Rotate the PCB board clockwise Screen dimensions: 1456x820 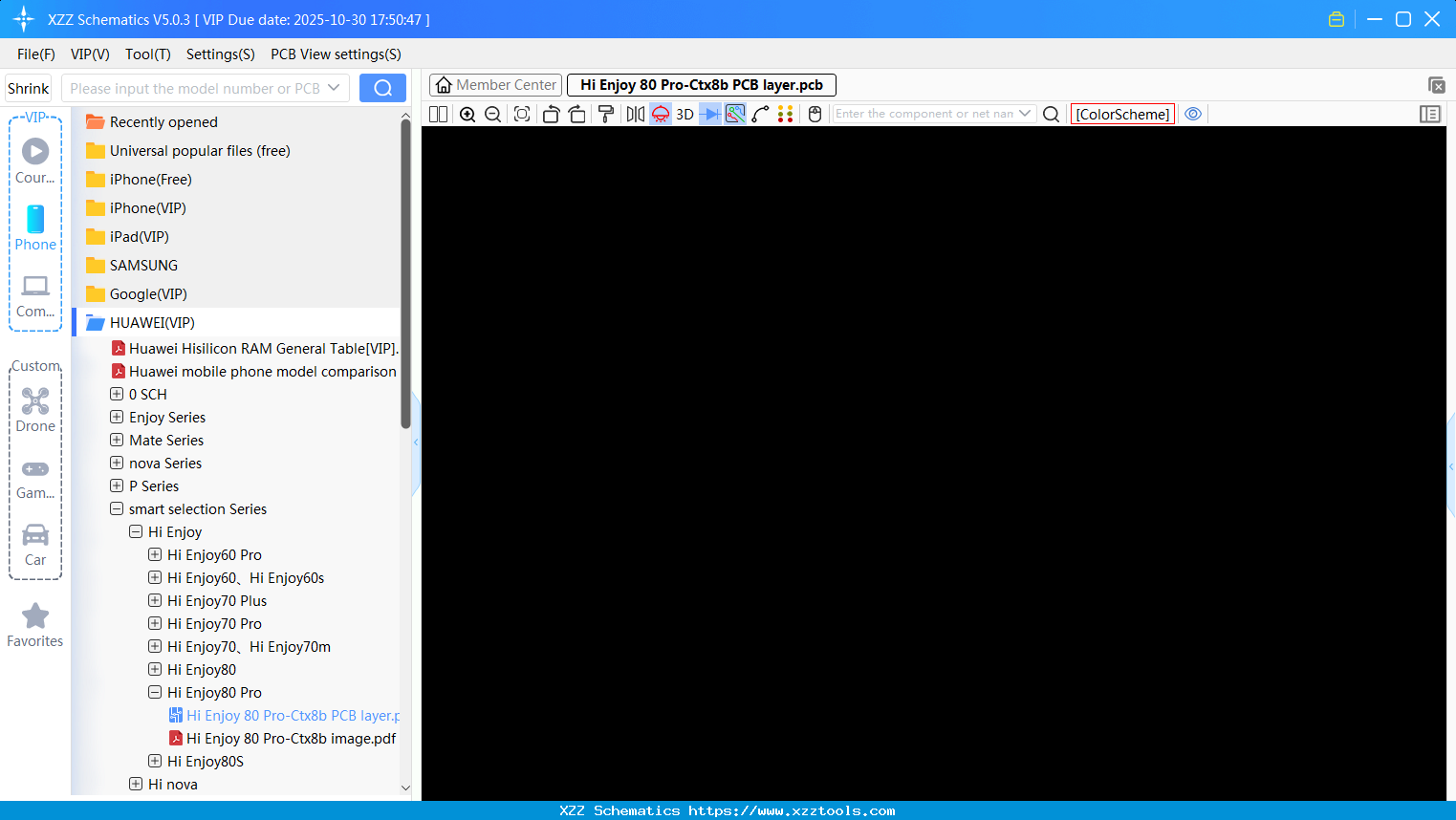pyautogui.click(x=576, y=114)
